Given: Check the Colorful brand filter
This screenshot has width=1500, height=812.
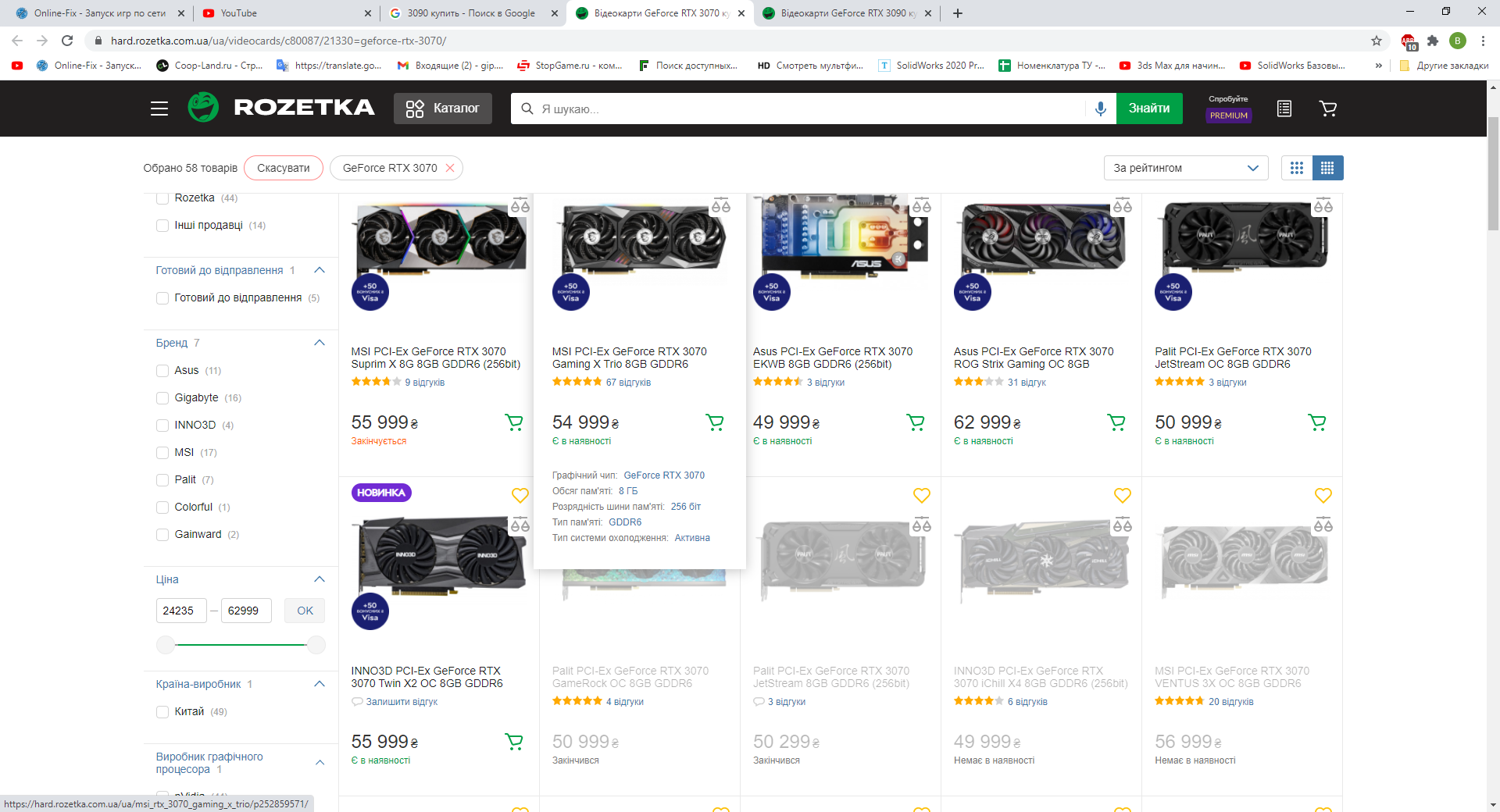Looking at the screenshot, I should 162,507.
